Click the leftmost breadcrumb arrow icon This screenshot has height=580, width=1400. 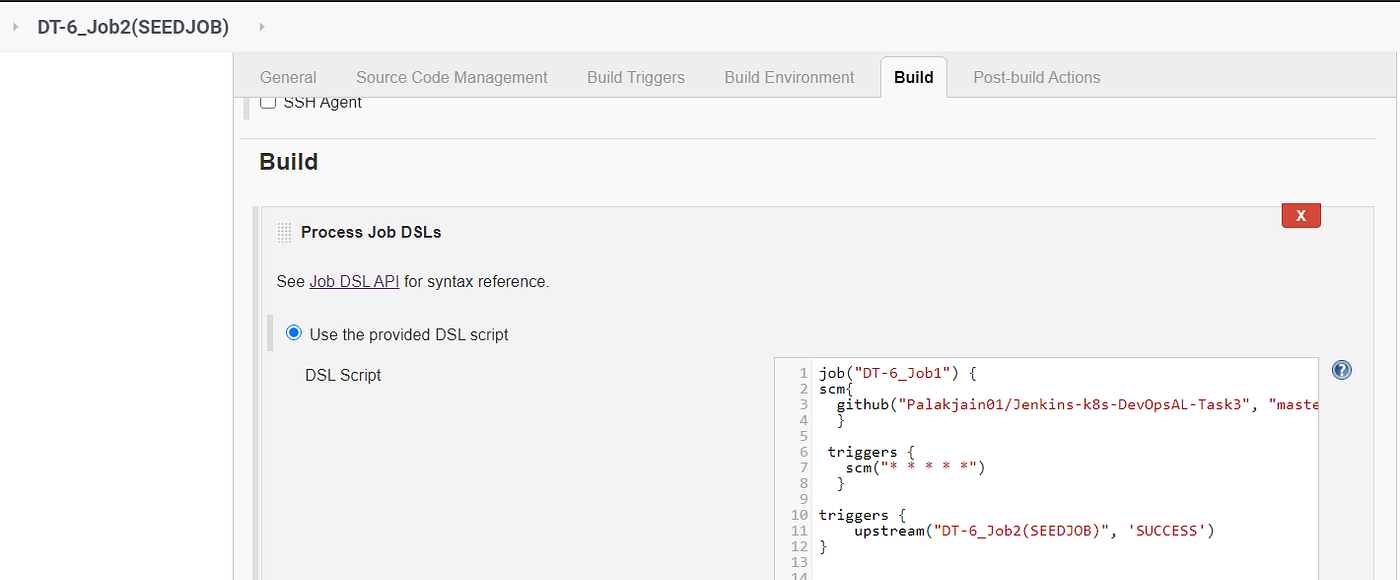[x=16, y=27]
